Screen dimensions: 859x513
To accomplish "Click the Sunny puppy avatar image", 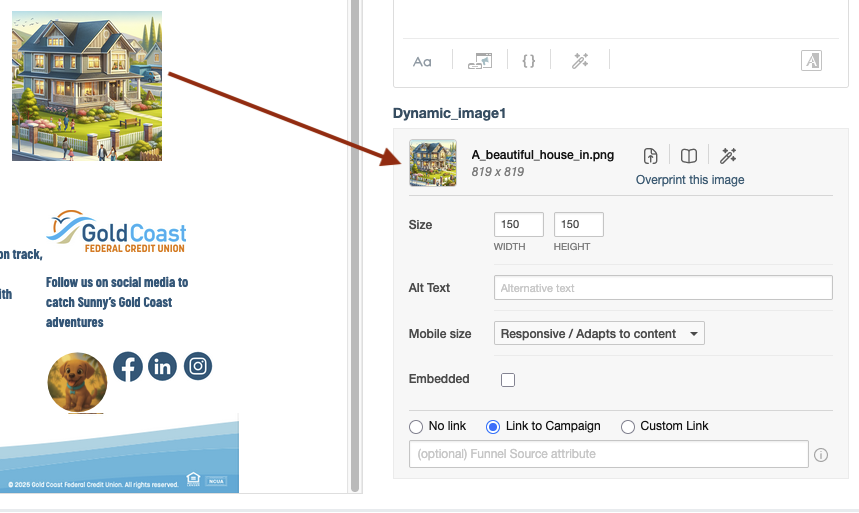I will tap(77, 383).
